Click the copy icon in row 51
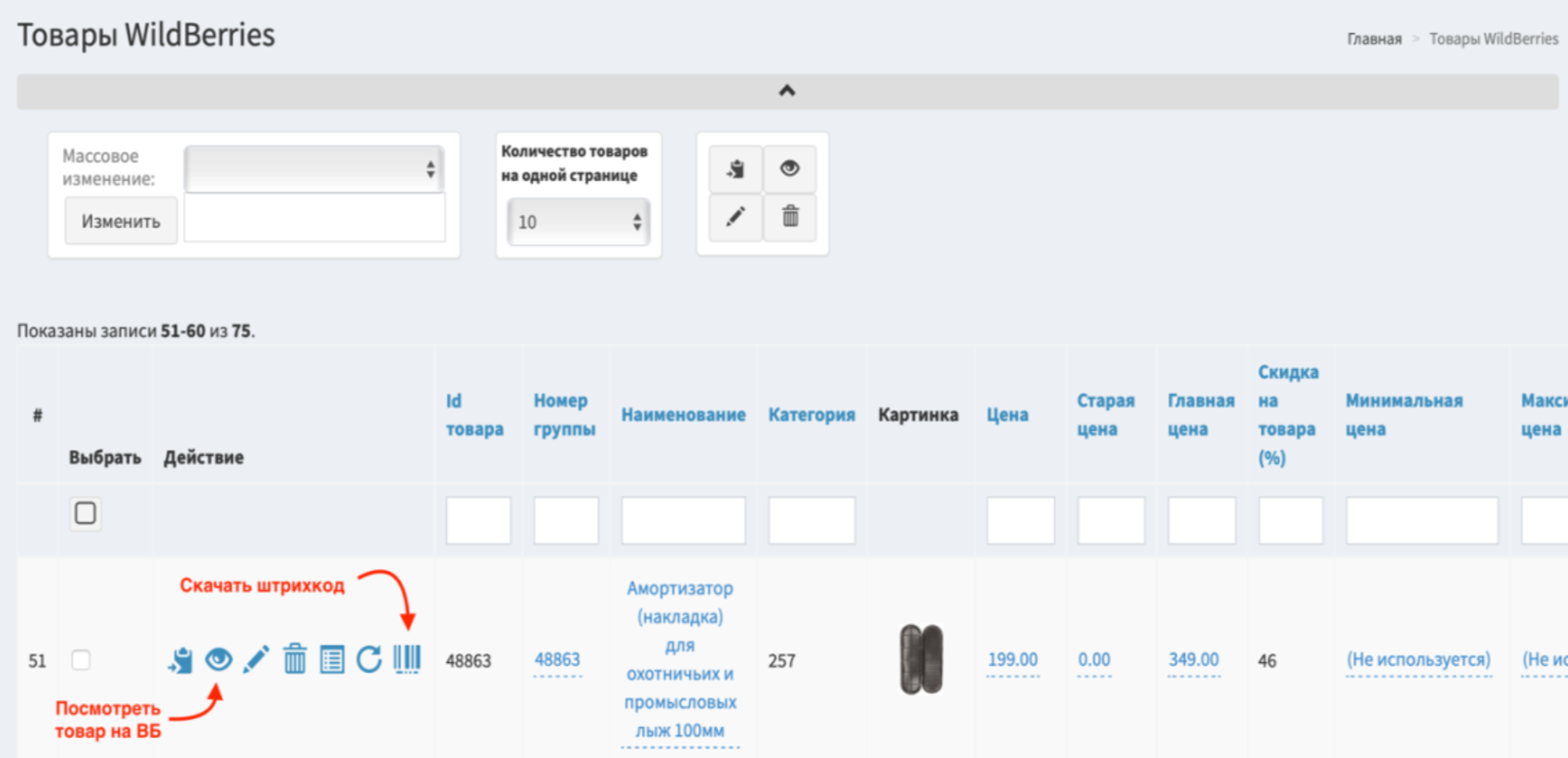The height and width of the screenshot is (758, 1568). (x=180, y=660)
